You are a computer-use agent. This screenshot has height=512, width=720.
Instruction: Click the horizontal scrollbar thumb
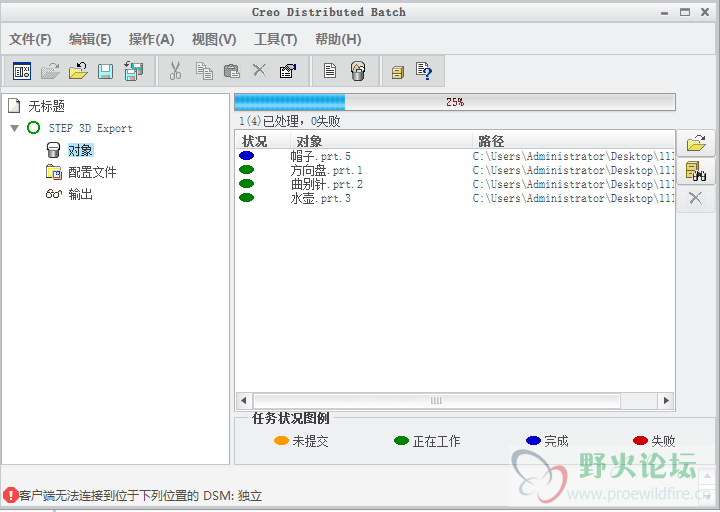click(x=437, y=400)
